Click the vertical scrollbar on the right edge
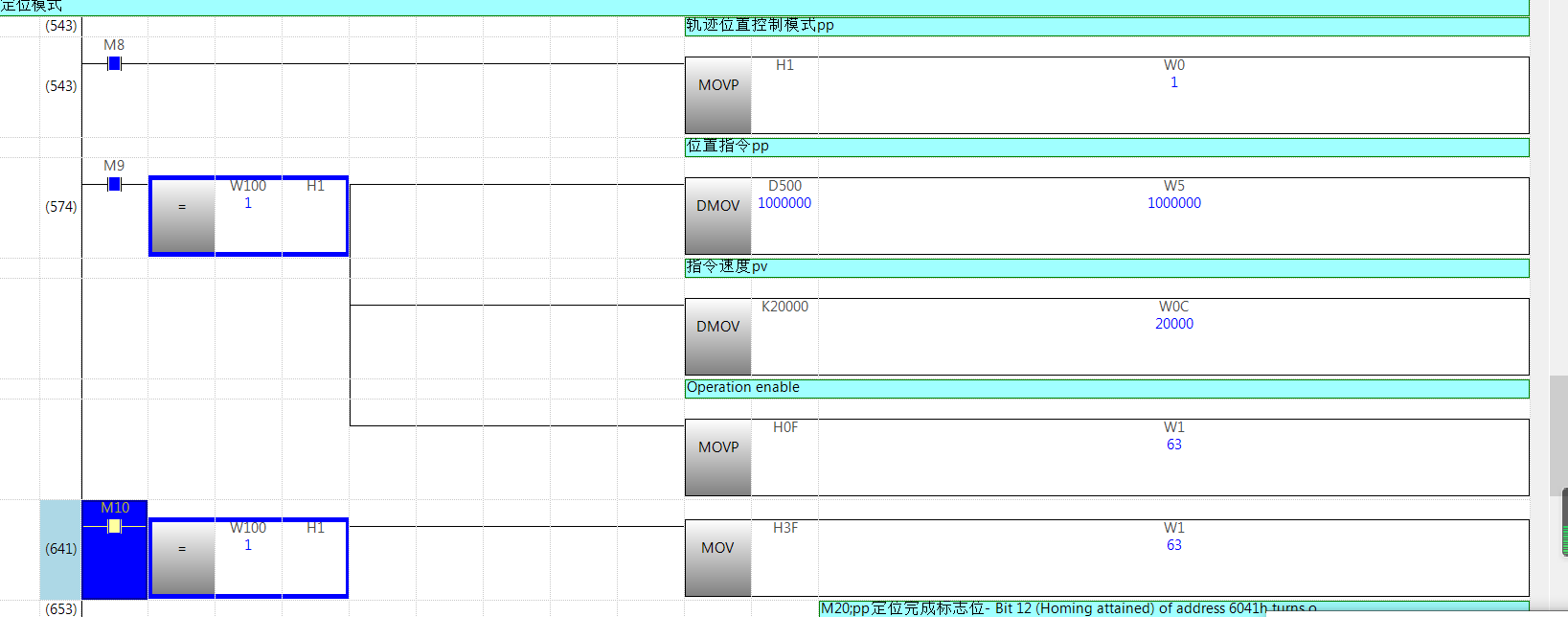1568x617 pixels. click(x=1558, y=436)
